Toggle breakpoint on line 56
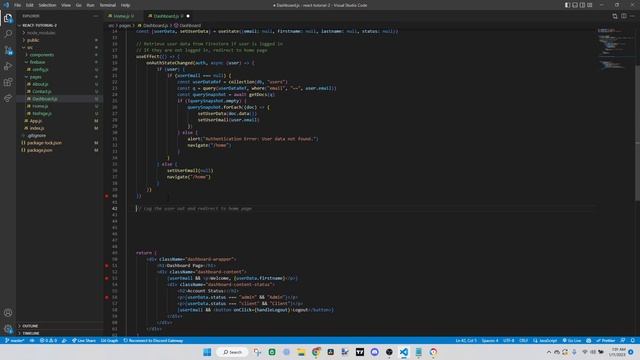The height and width of the screenshot is (360, 640). (107, 297)
